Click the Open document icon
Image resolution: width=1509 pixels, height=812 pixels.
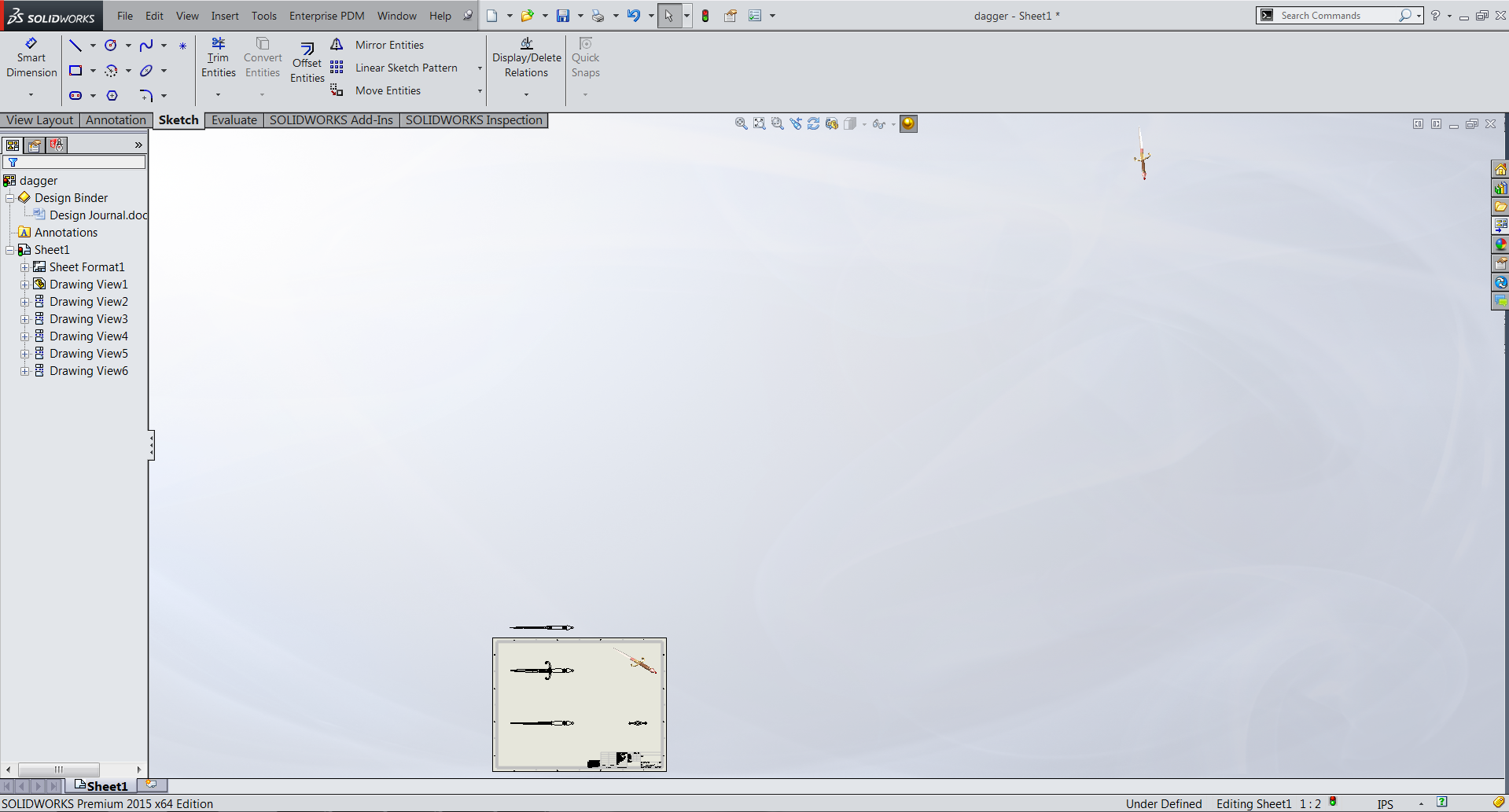pyautogui.click(x=528, y=16)
